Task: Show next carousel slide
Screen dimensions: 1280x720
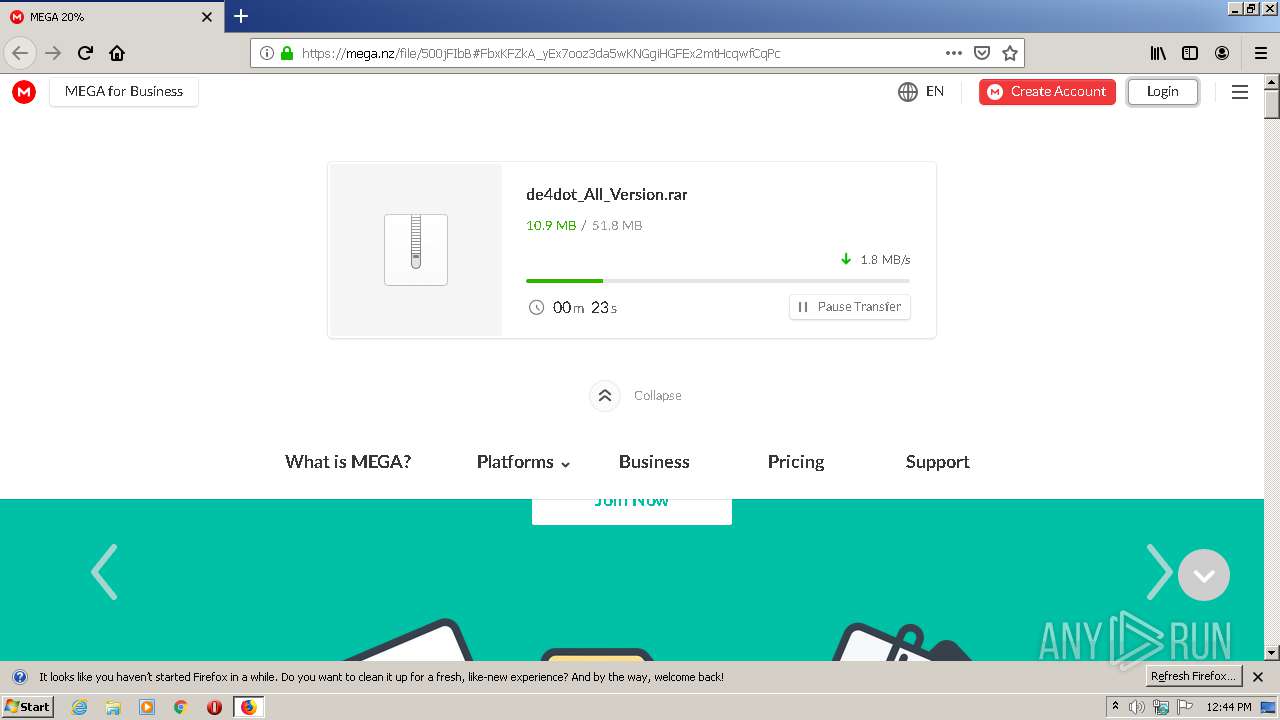Action: click(x=1158, y=572)
